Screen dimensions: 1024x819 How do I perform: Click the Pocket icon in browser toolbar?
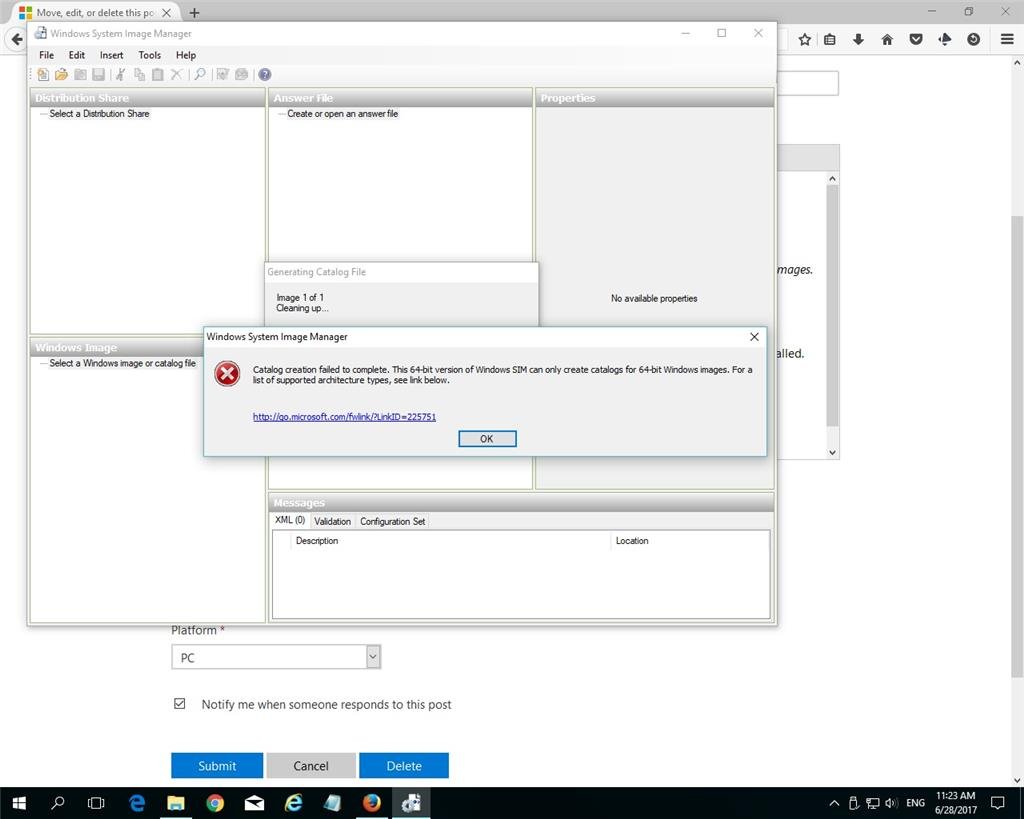tap(916, 40)
